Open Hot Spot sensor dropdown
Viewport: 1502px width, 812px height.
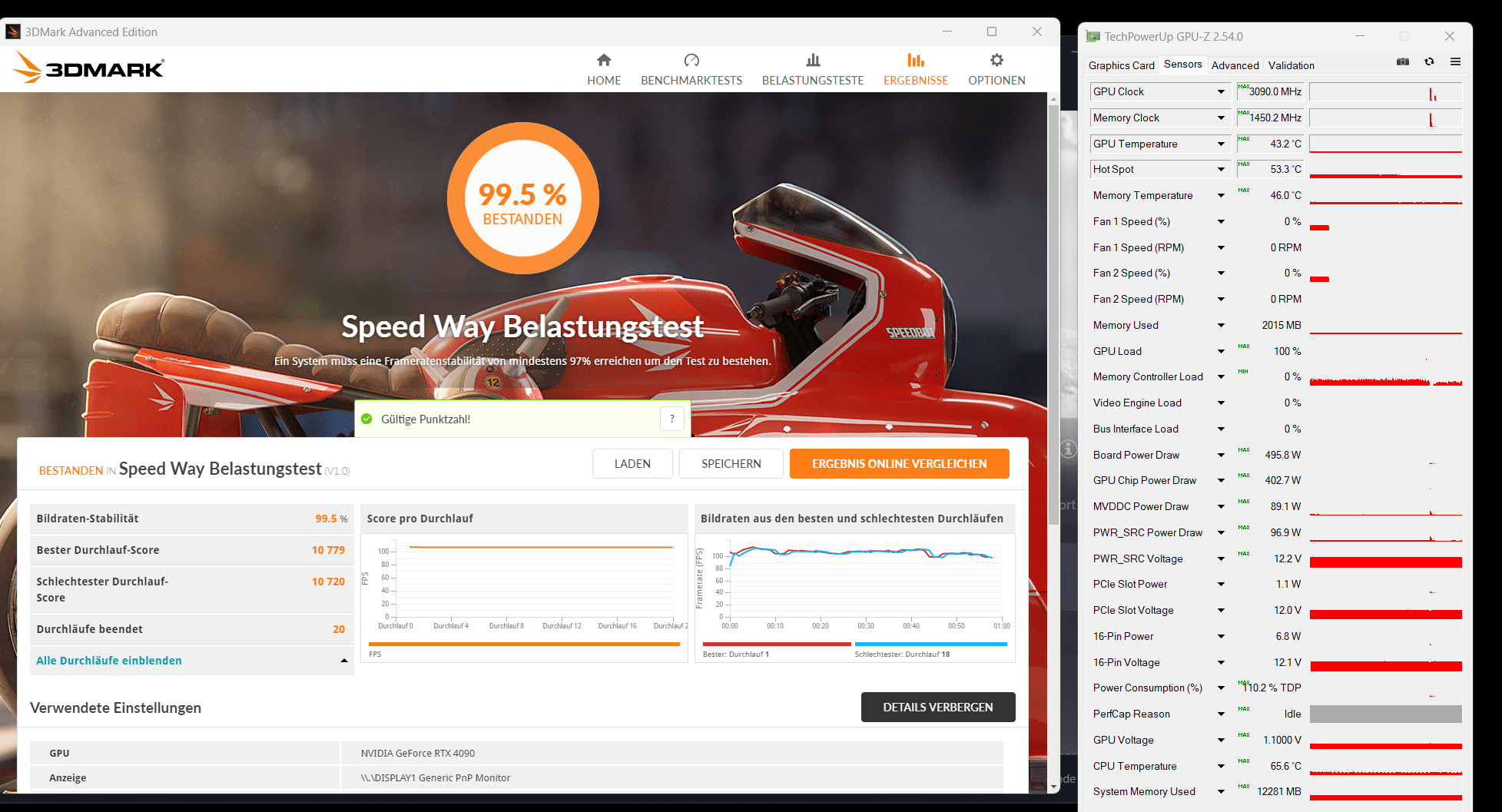coord(1221,169)
